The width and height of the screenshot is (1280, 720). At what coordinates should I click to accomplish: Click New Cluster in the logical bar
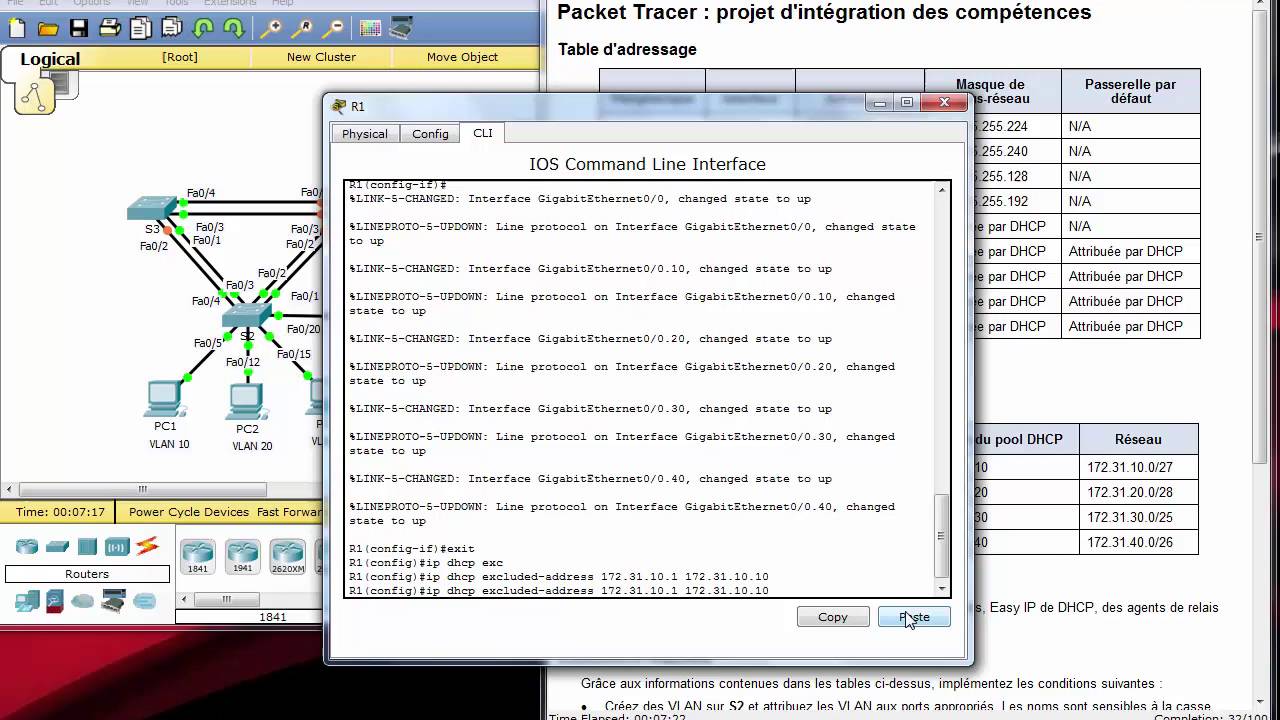click(321, 57)
